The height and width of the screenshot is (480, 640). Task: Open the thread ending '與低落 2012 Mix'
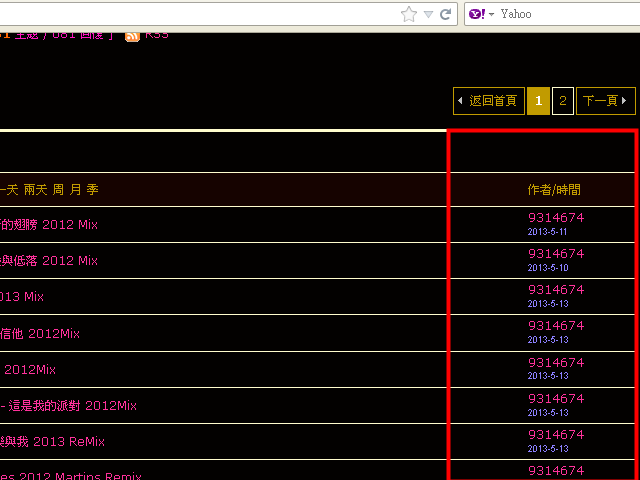[49, 260]
